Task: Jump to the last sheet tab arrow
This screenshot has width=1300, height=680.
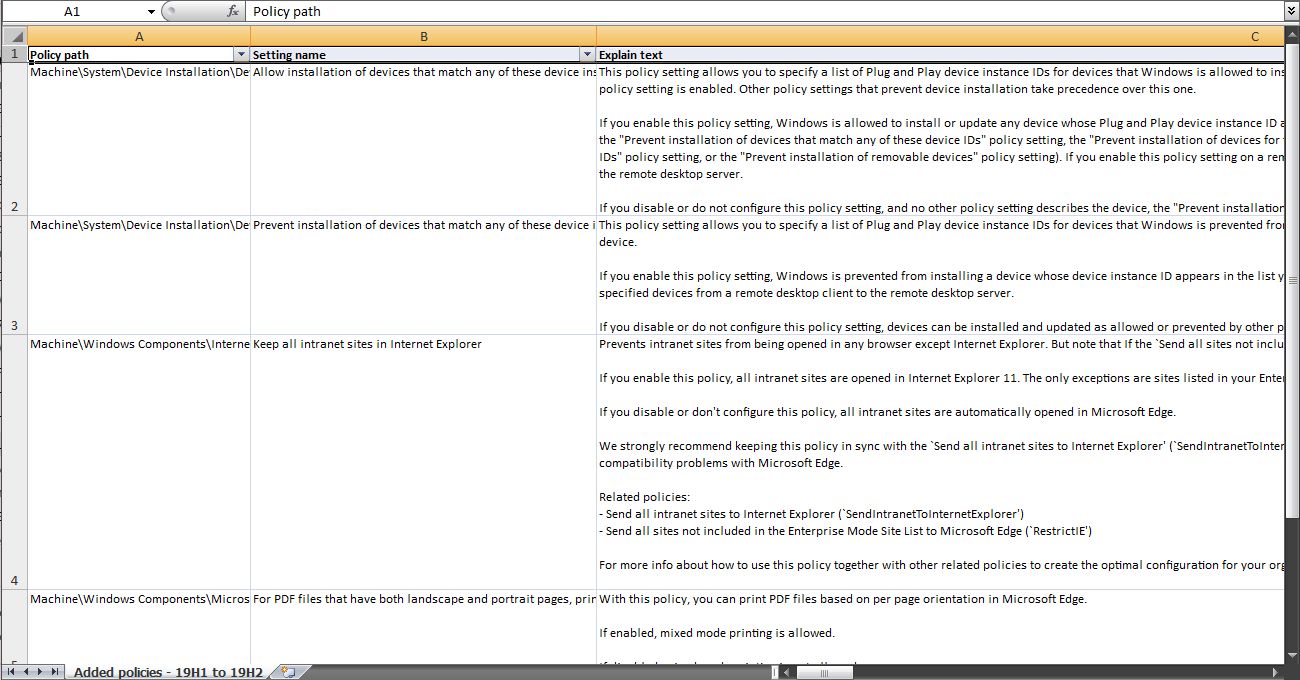Action: tap(54, 672)
